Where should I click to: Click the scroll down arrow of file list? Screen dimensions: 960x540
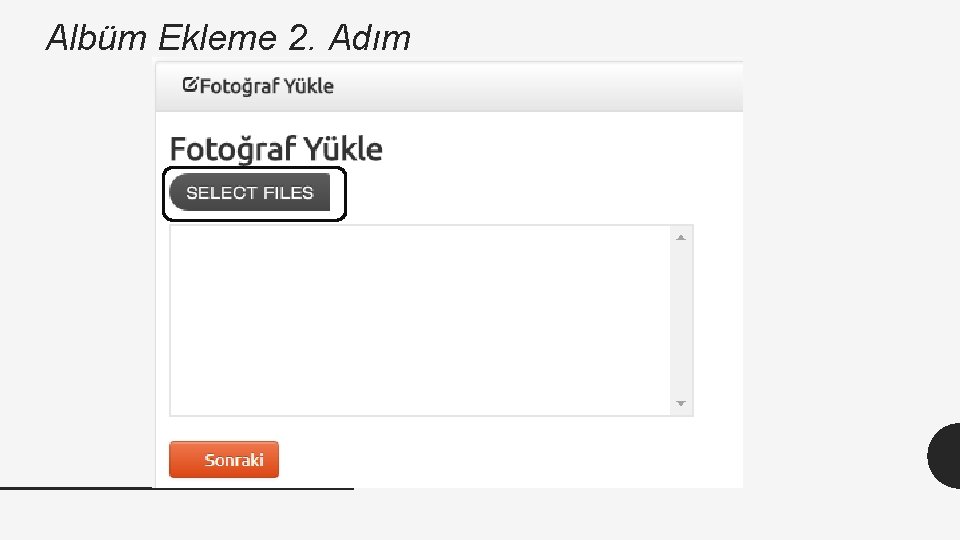(681, 403)
